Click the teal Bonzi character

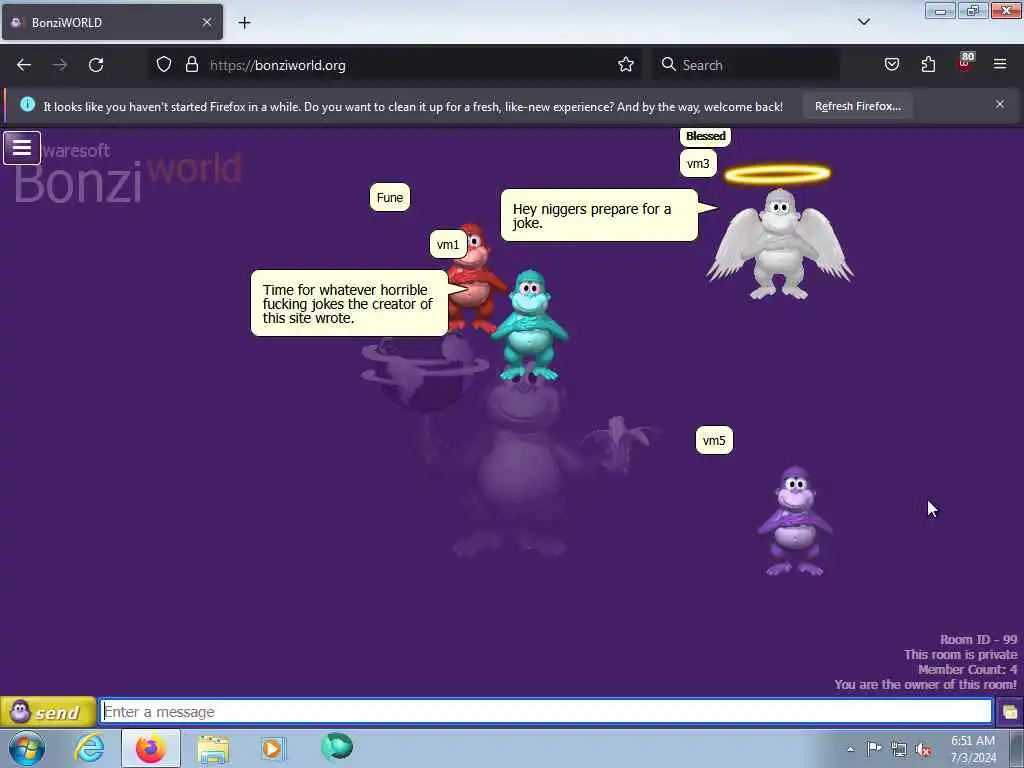point(530,325)
